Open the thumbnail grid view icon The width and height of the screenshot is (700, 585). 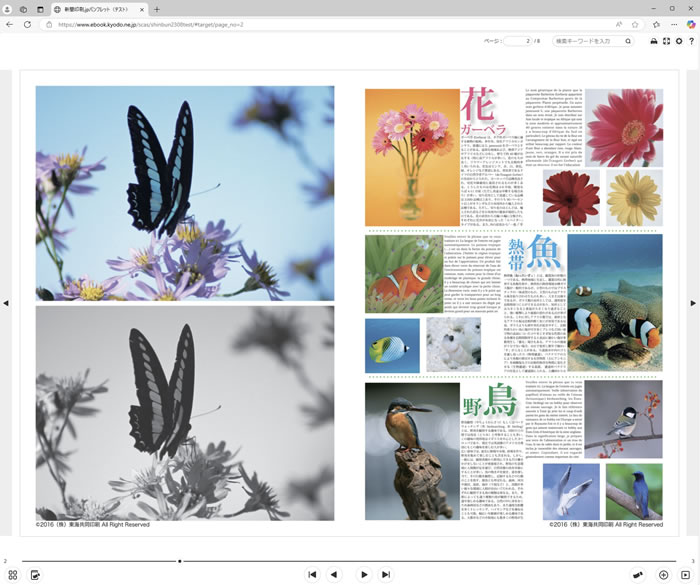[13, 575]
